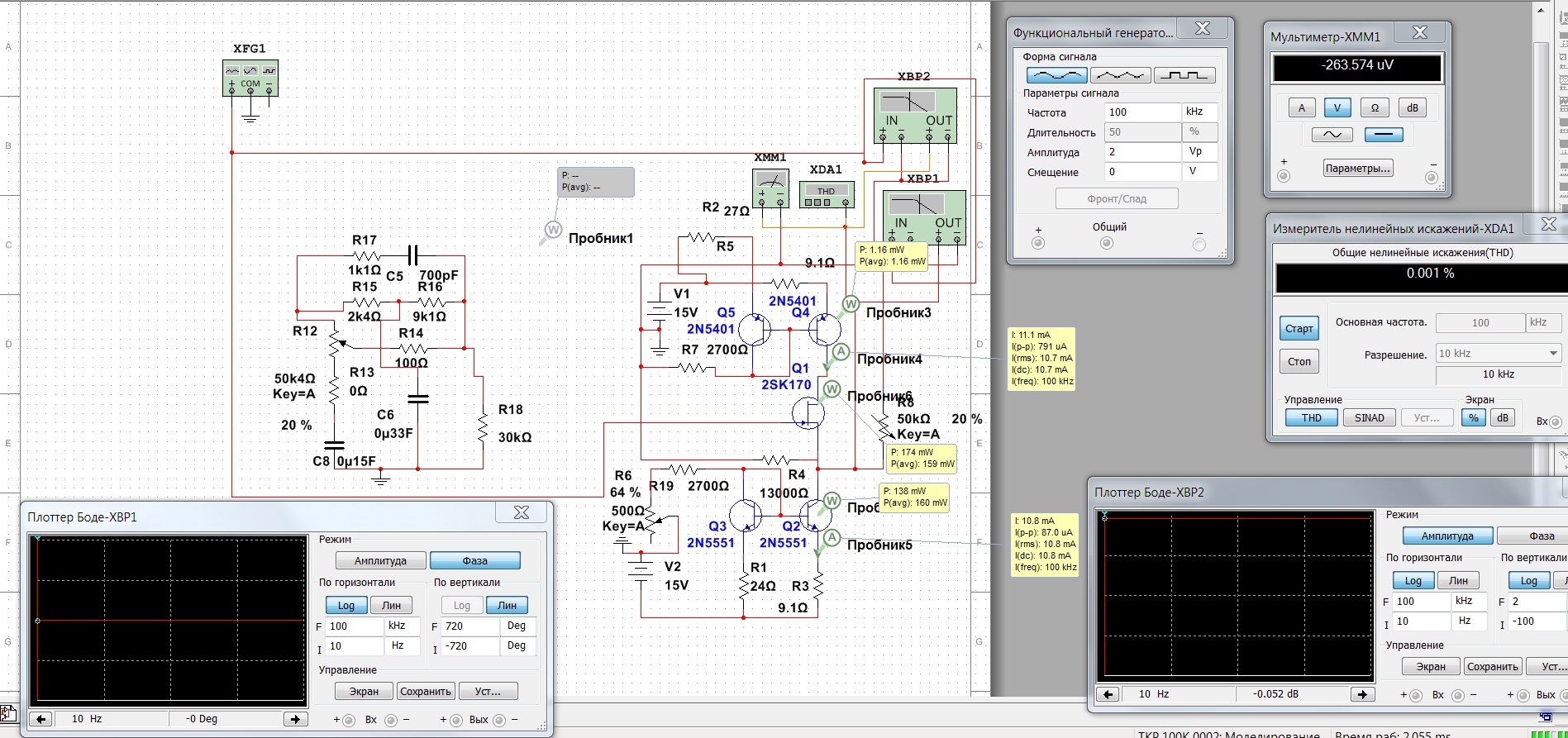
Task: Set XBP2 horizontal scale to Лин
Action: click(1458, 580)
